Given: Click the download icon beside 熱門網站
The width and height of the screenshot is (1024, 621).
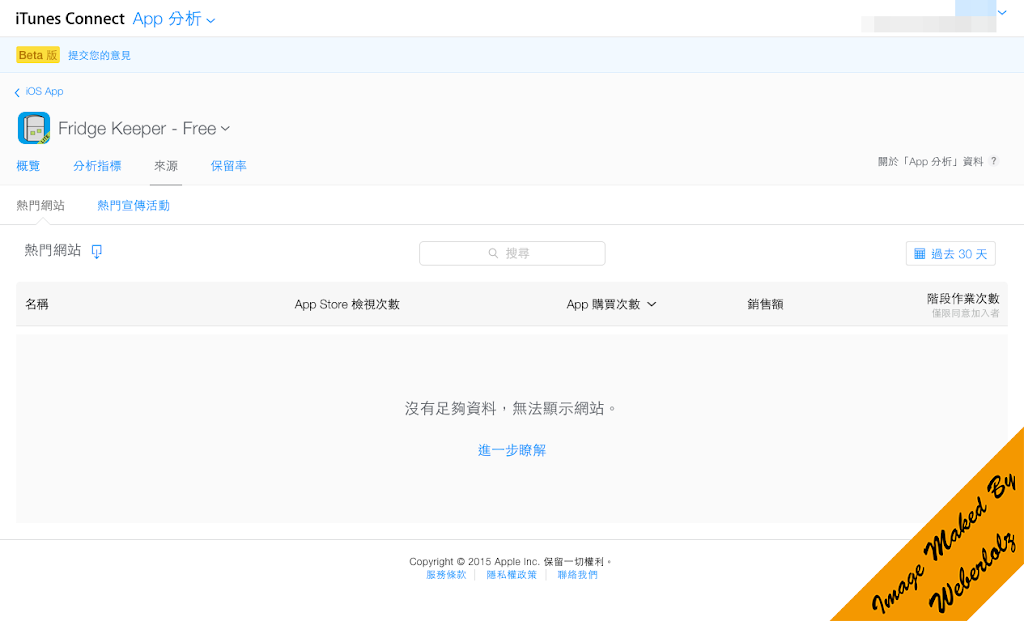Looking at the screenshot, I should [x=97, y=251].
